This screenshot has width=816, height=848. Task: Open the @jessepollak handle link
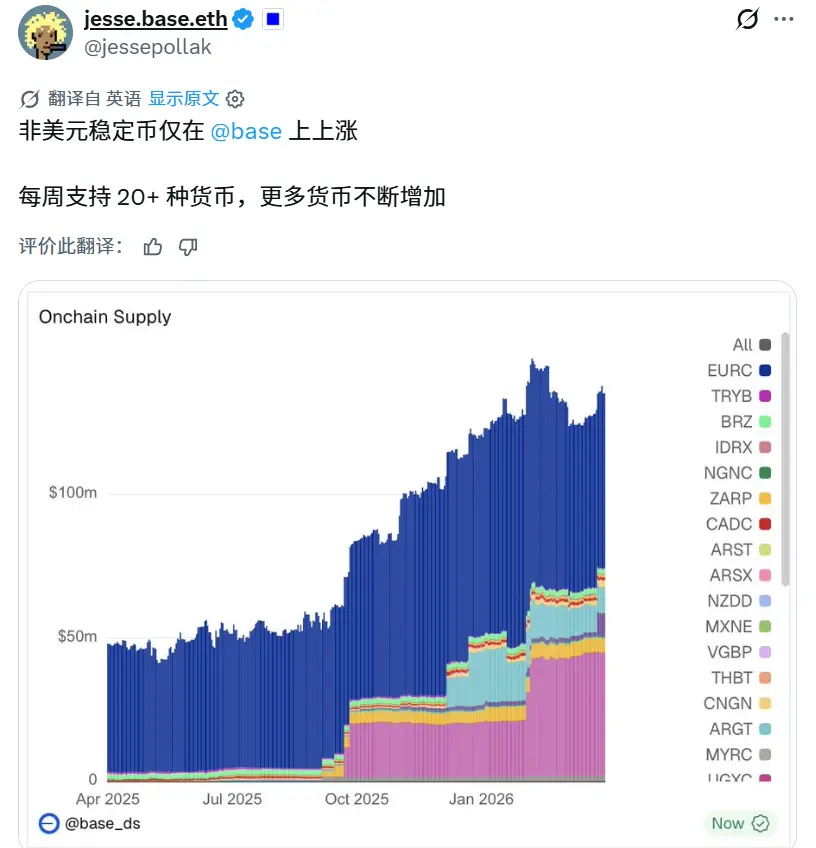pos(148,47)
